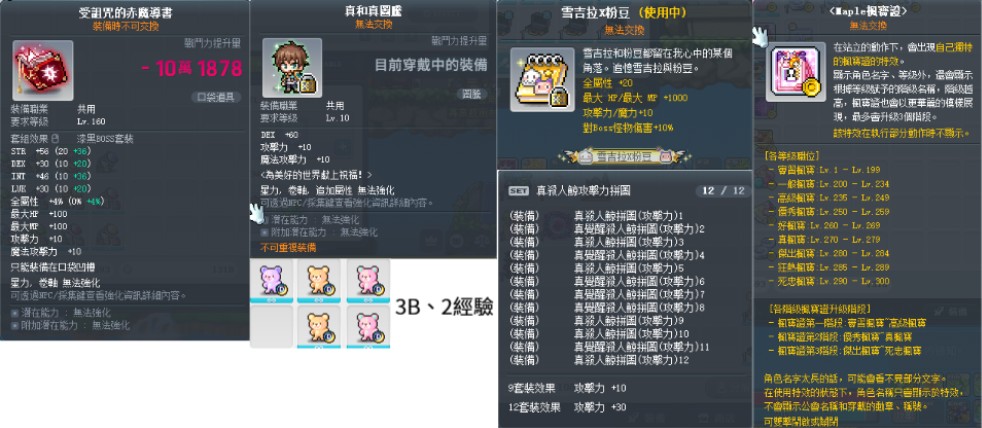
Task: Click the Maple 楓寶證 certificate icon
Action: coord(795,72)
